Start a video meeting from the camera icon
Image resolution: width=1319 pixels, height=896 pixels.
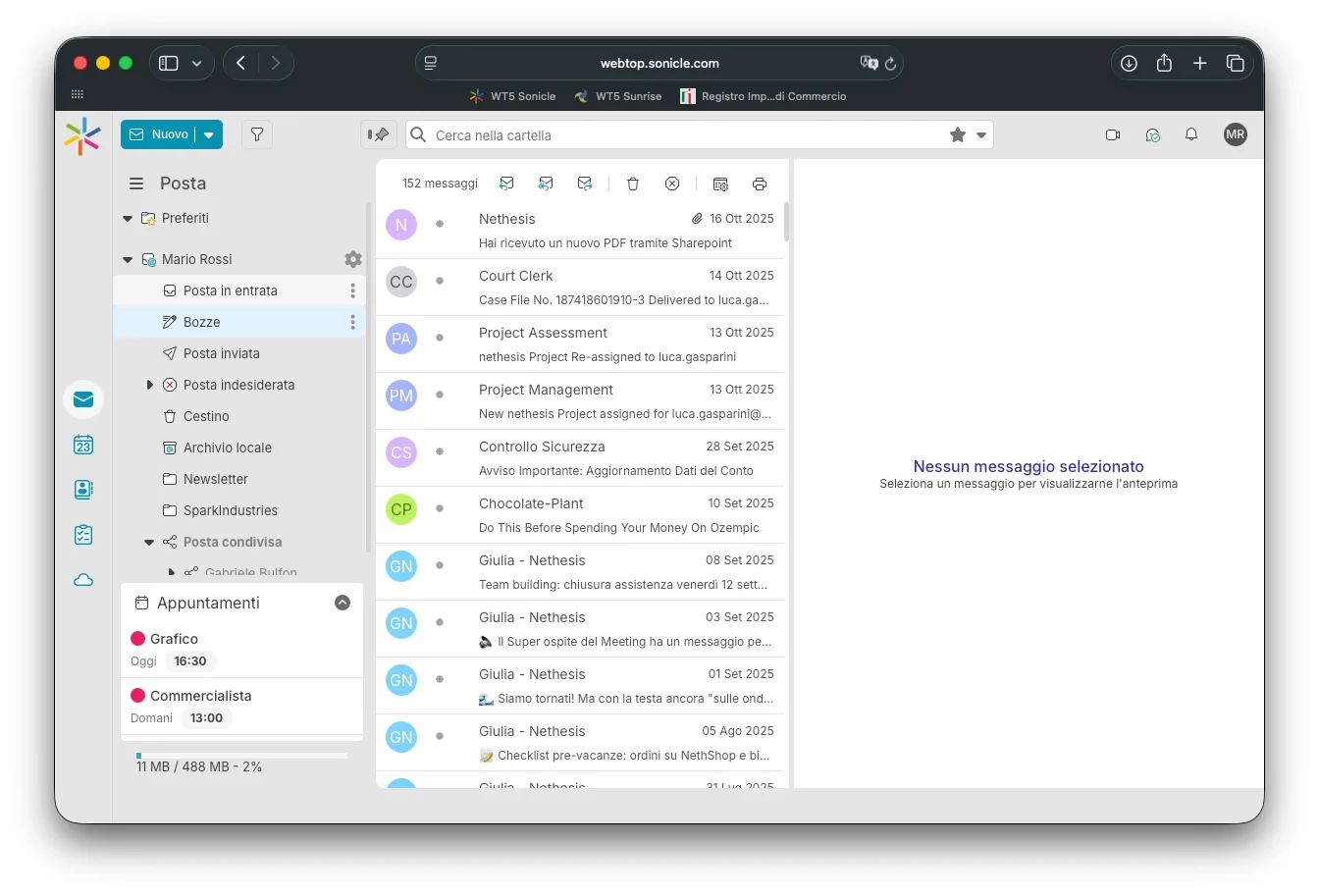1113,134
